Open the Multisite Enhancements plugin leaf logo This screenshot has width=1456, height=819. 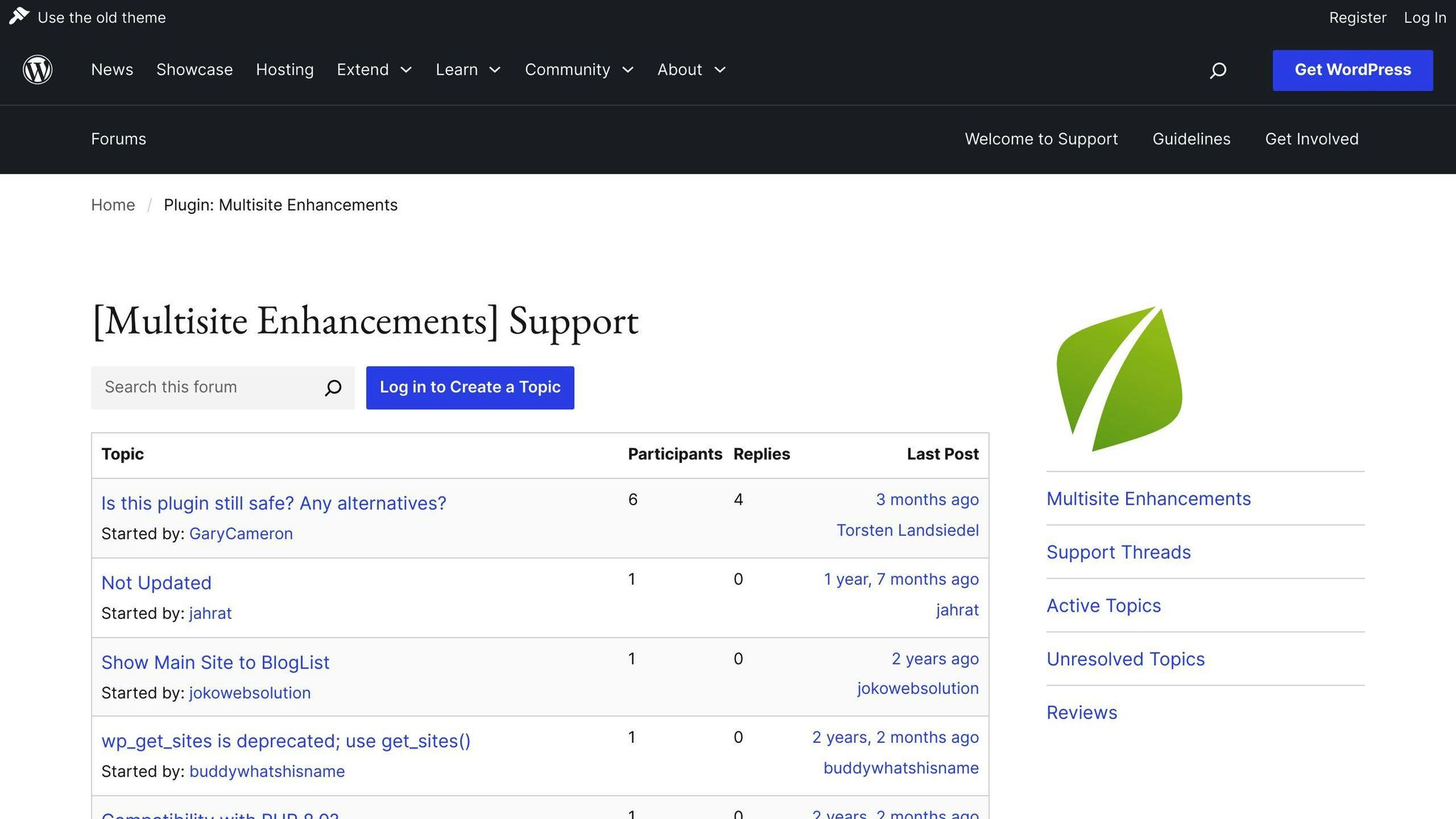1120,379
